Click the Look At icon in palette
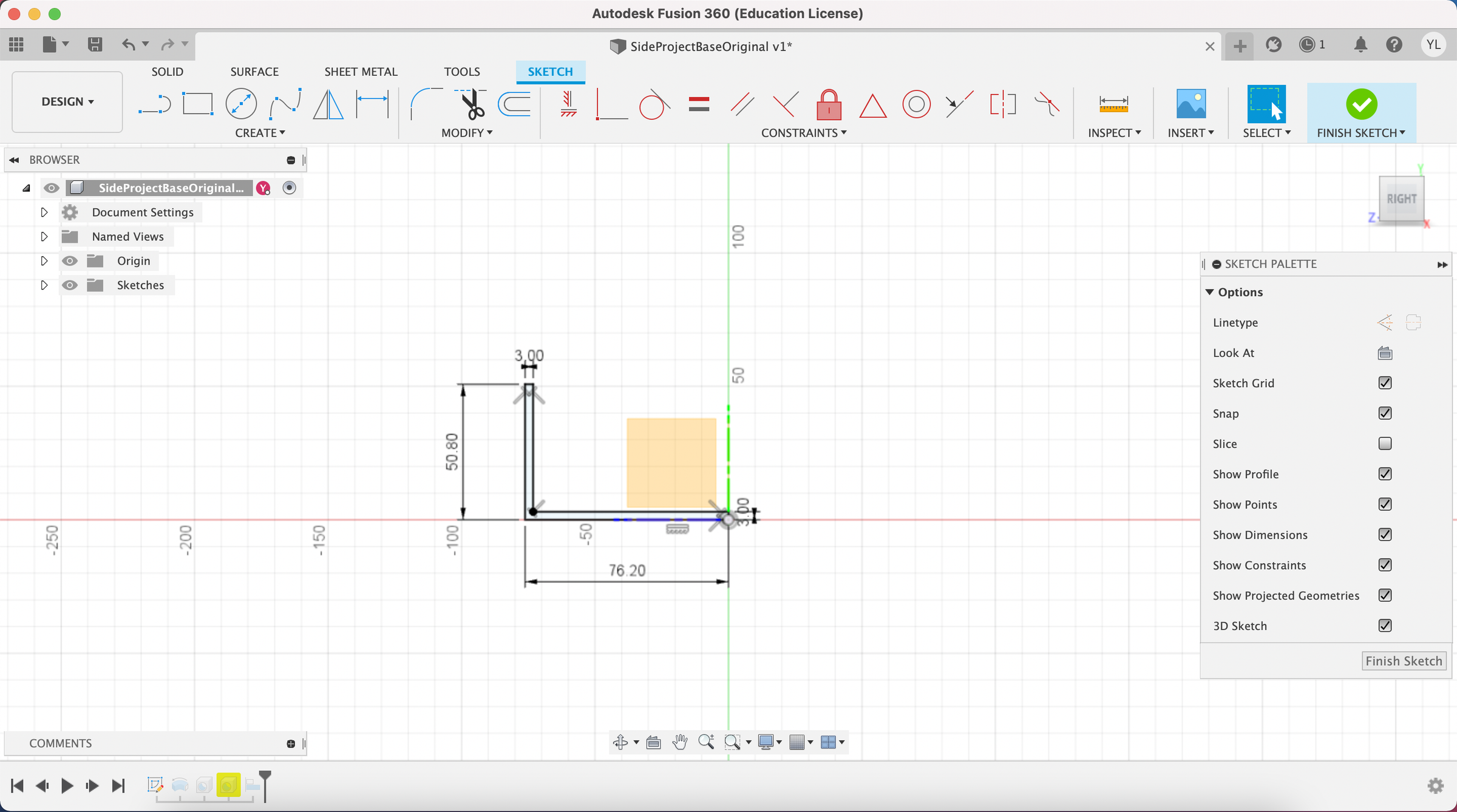 (1385, 353)
